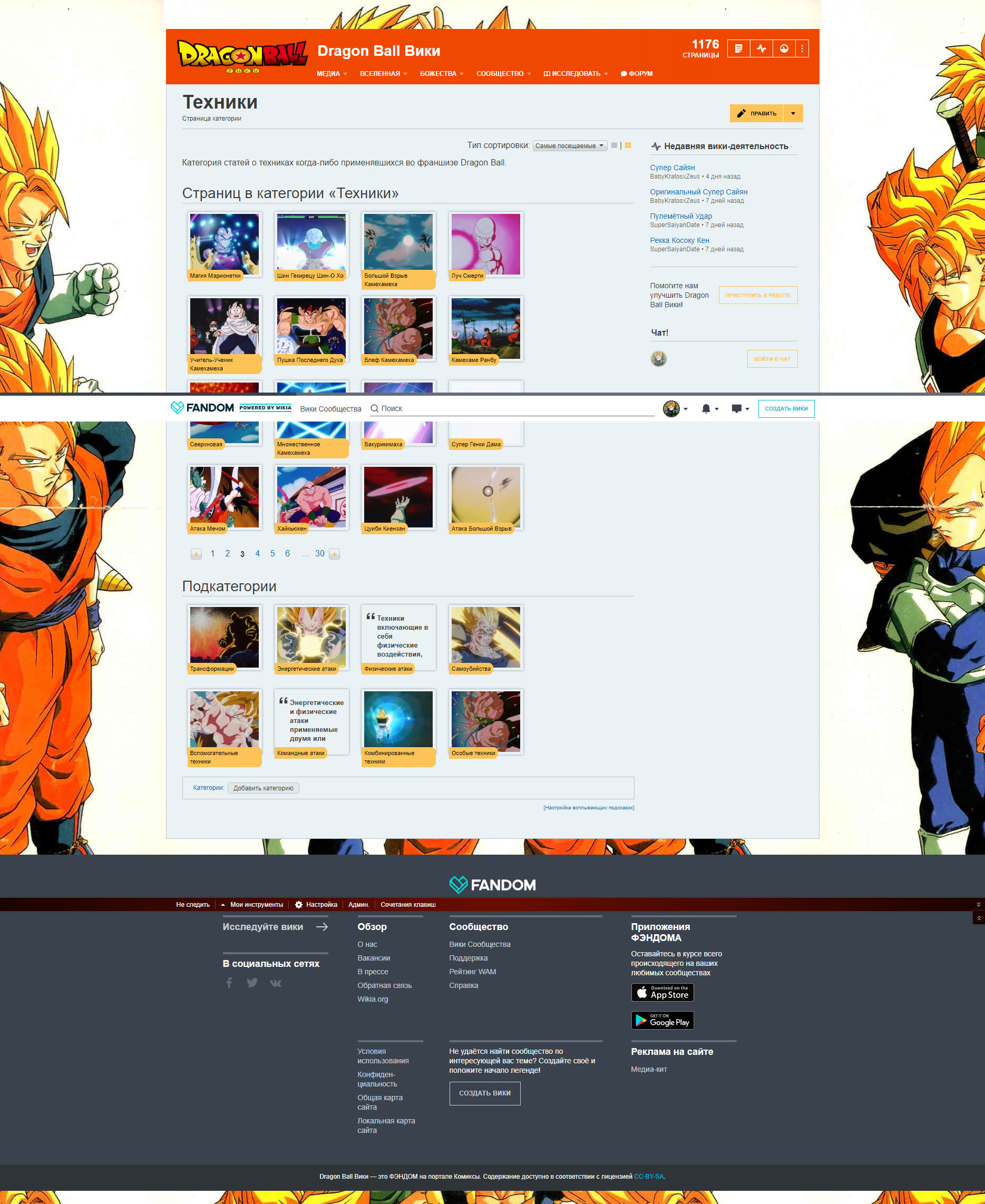Image resolution: width=985 pixels, height=1204 pixels.
Task: Open the dropdown arrow beside ПРАВИТЬ
Action: 793,113
